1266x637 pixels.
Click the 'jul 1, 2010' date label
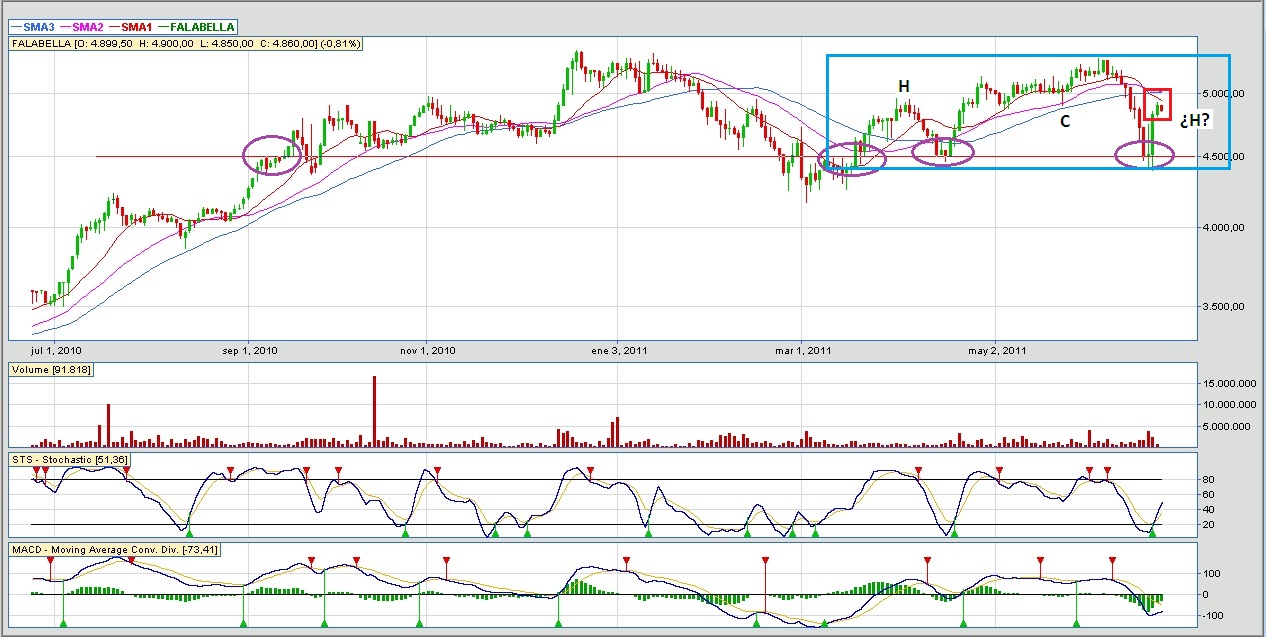(55, 351)
